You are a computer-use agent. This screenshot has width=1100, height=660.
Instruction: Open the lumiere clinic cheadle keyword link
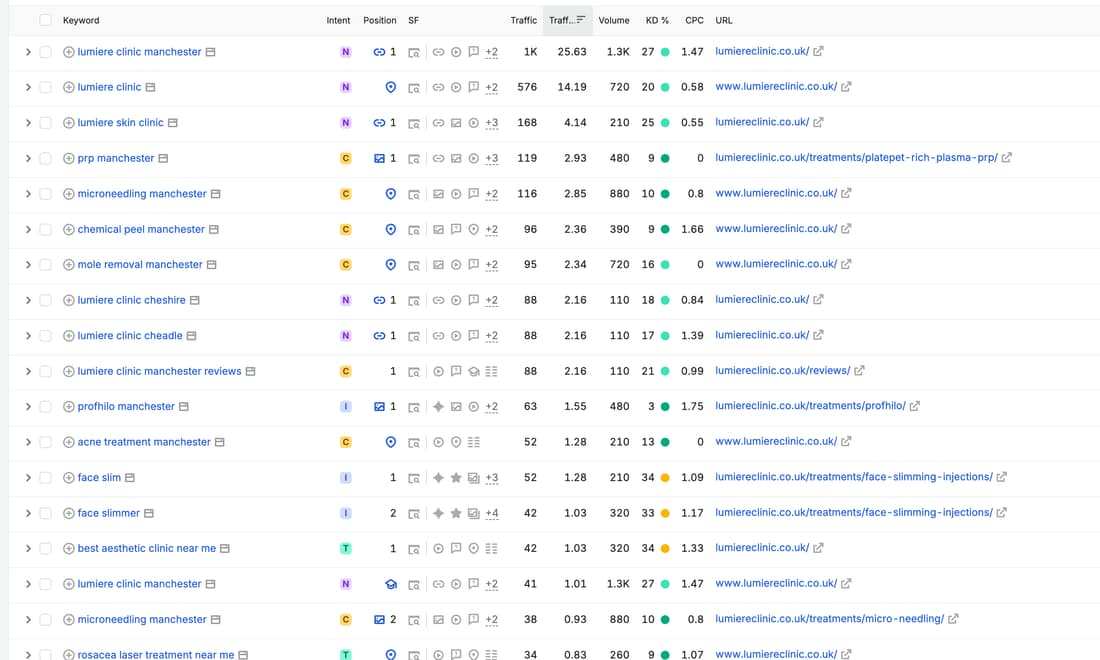tap(130, 336)
